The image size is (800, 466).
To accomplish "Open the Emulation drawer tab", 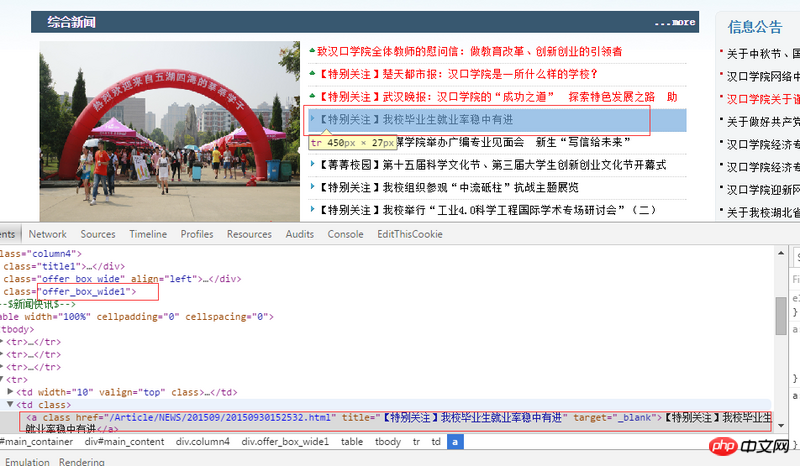I will click(25, 462).
